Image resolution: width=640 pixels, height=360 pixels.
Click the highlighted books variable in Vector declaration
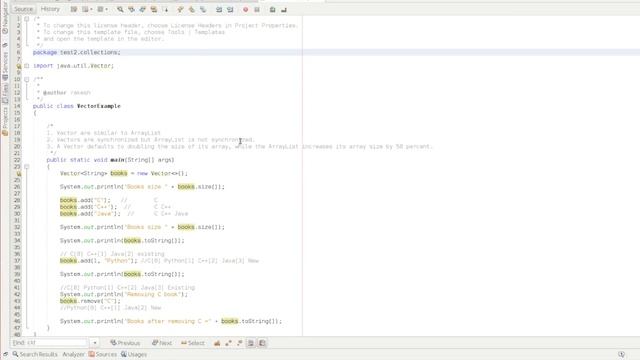tap(119, 173)
